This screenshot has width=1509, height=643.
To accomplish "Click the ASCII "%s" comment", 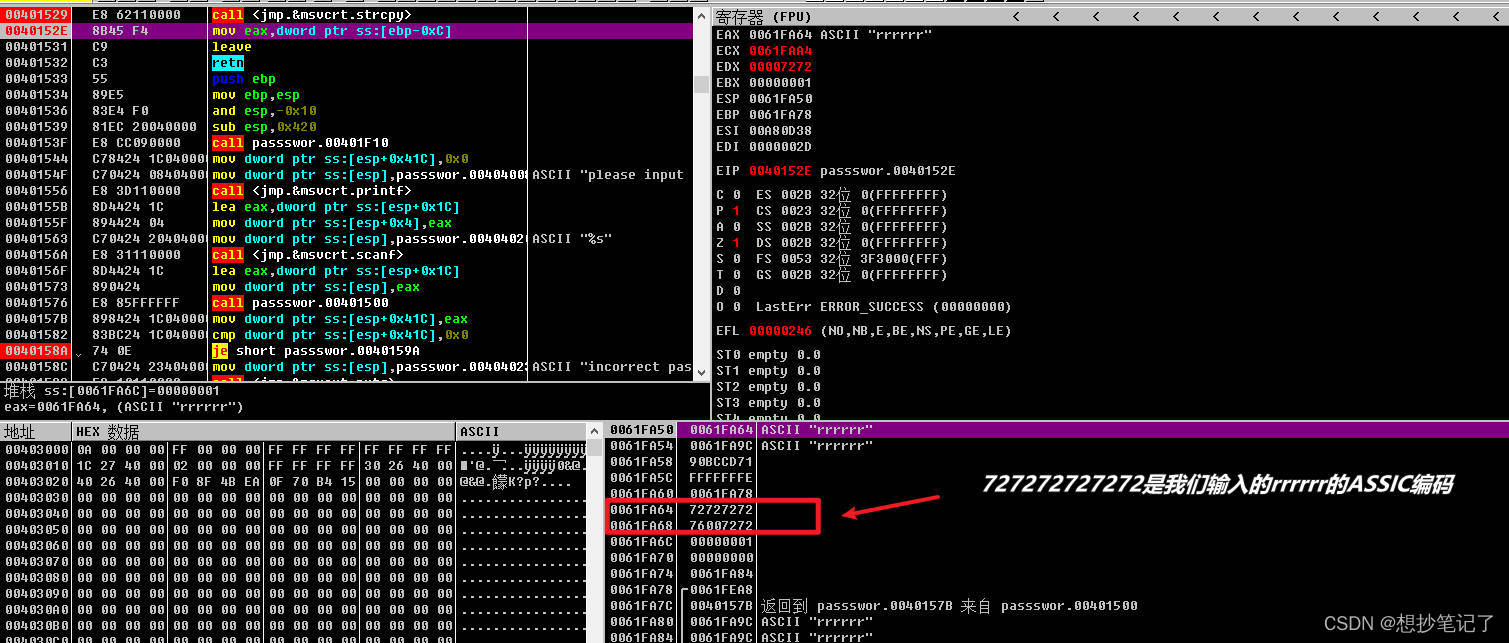I will tap(572, 239).
